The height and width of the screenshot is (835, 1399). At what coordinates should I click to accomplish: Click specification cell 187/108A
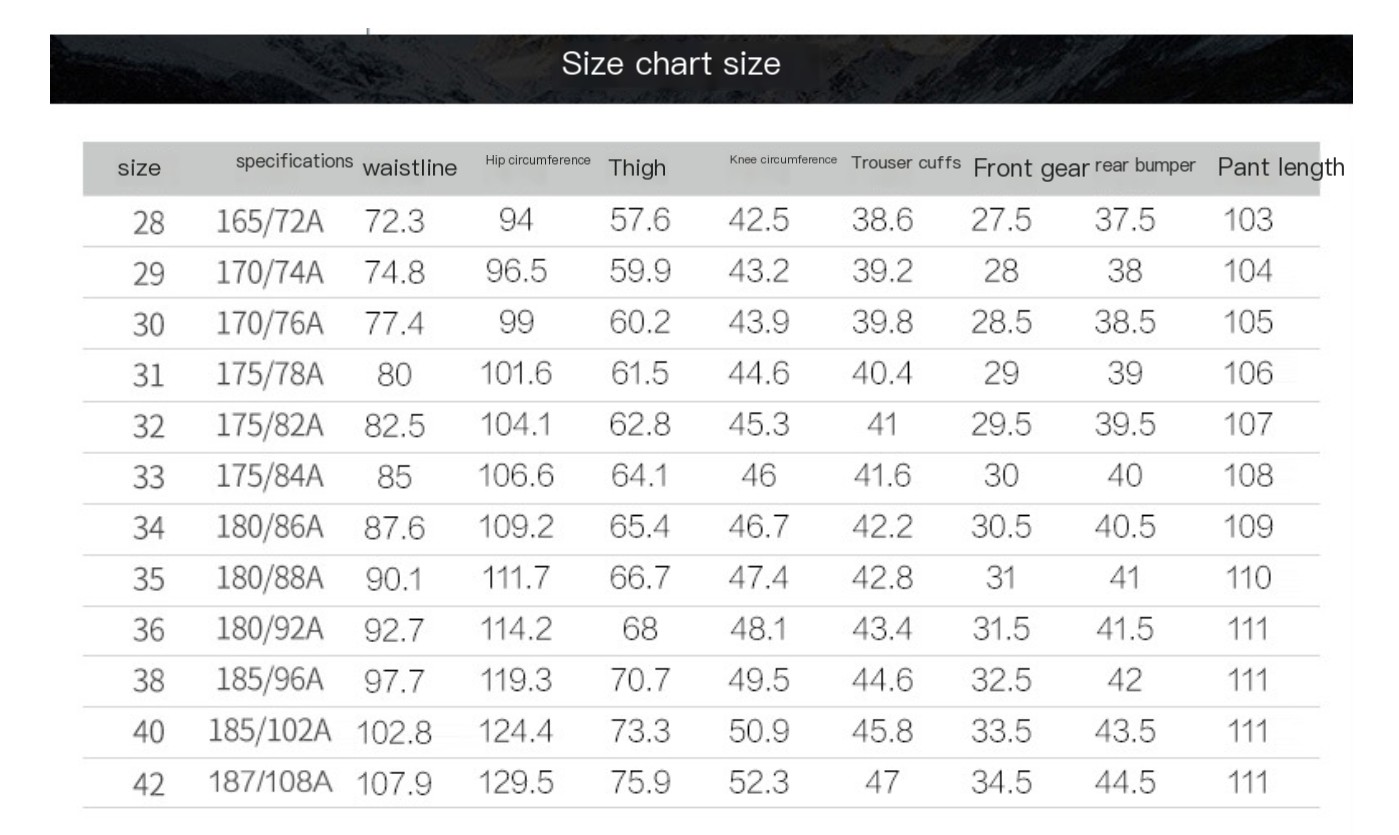click(x=269, y=782)
